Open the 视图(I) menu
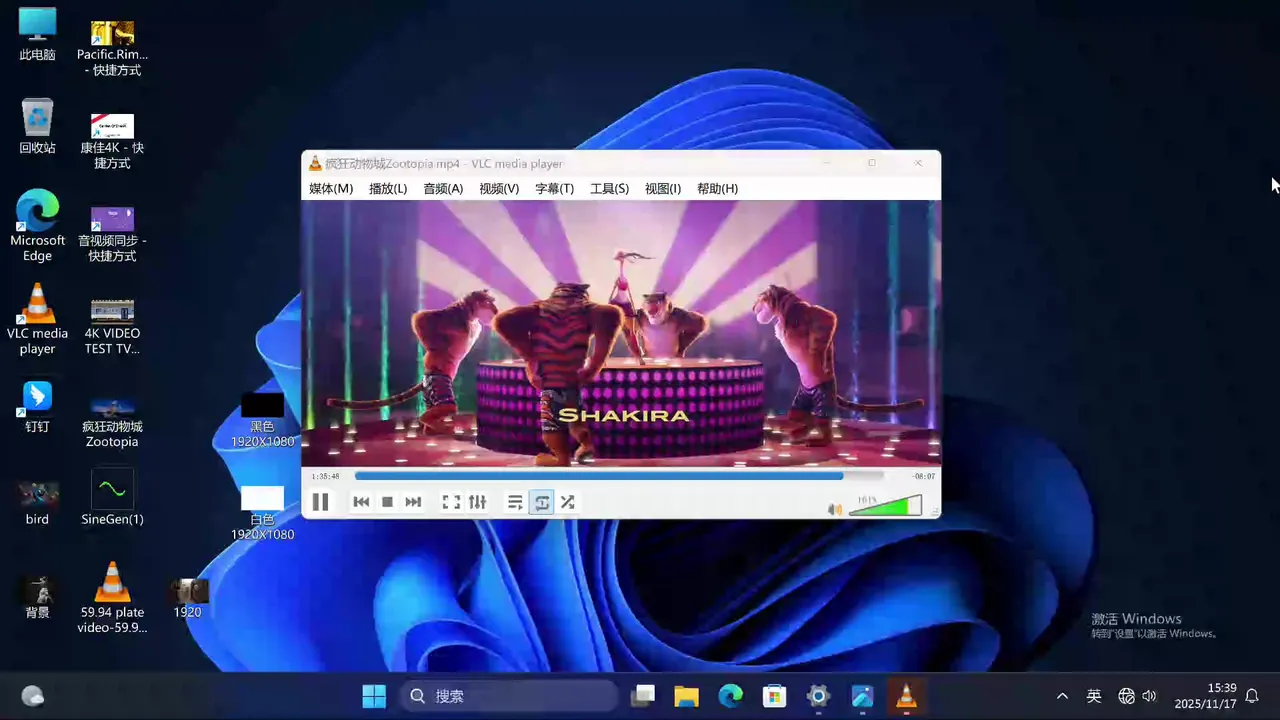This screenshot has width=1280, height=720. (x=663, y=189)
